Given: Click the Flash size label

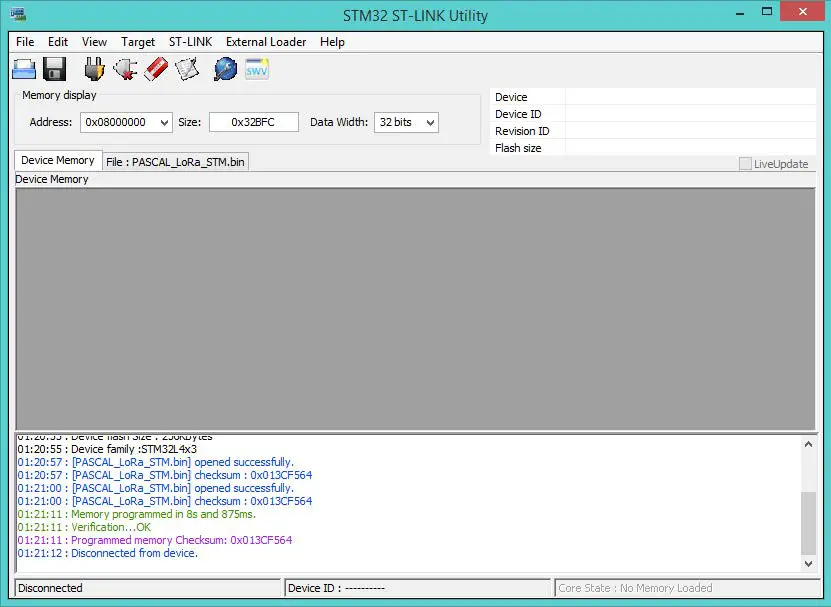Looking at the screenshot, I should (x=518, y=148).
